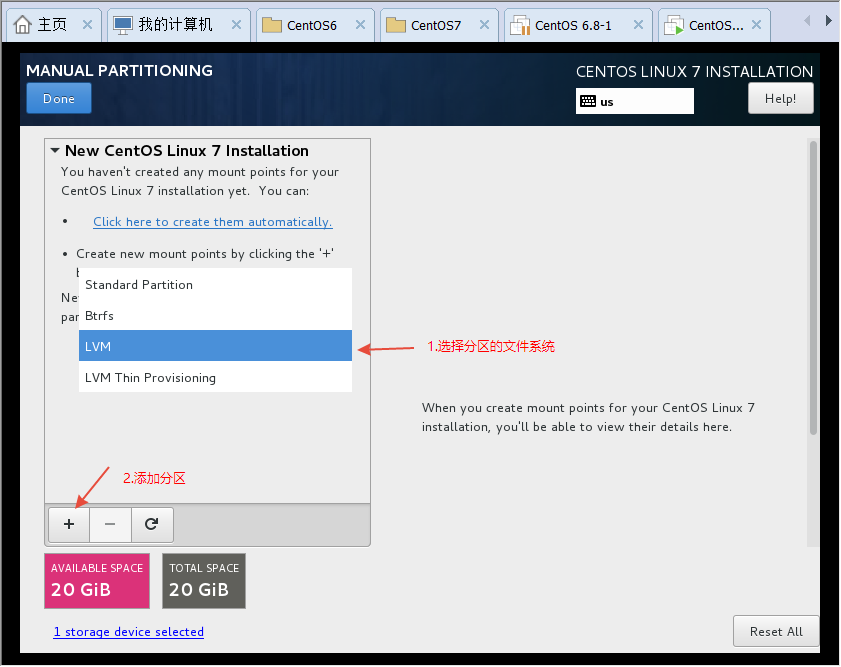Click the home icon on 主页 tab
The width and height of the screenshot is (841, 667).
point(23,25)
